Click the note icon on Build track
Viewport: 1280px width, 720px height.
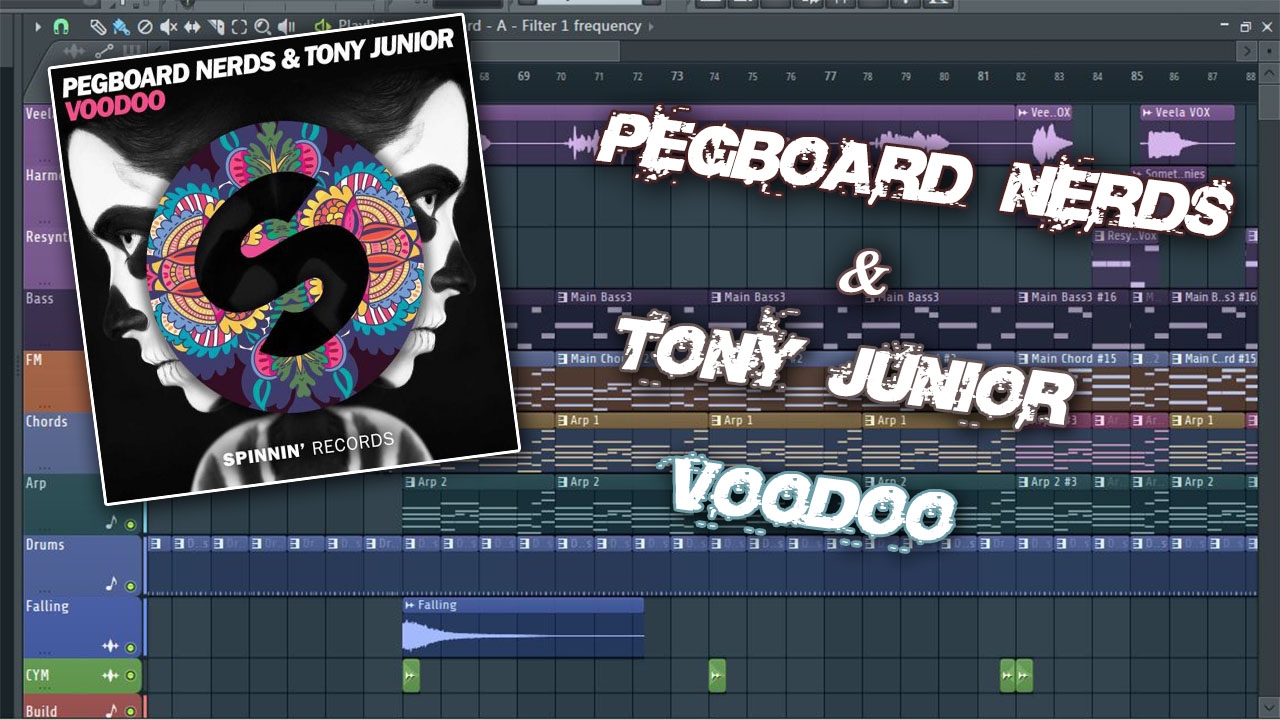[x=111, y=712]
